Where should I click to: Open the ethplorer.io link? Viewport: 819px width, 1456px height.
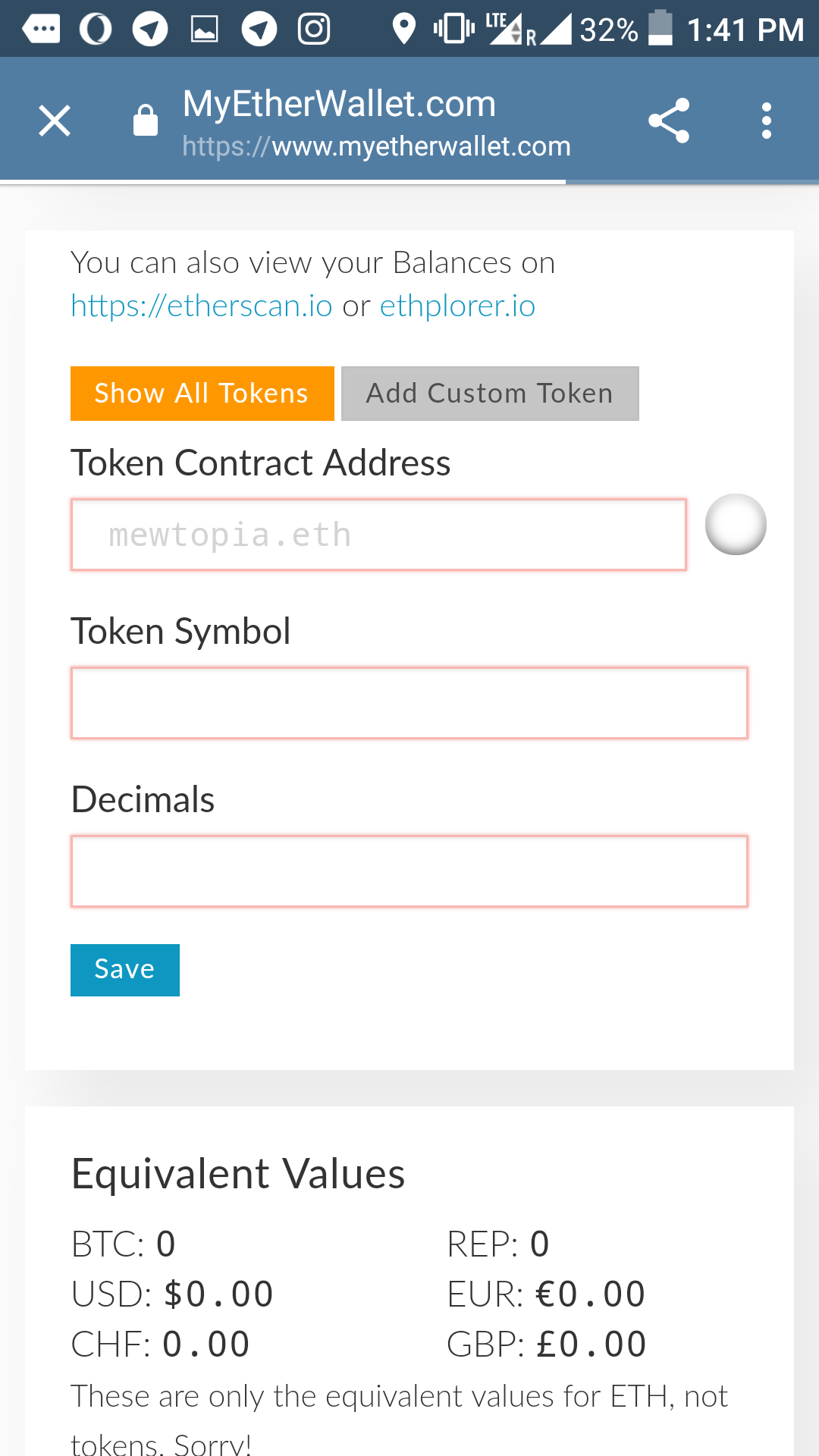[458, 306]
